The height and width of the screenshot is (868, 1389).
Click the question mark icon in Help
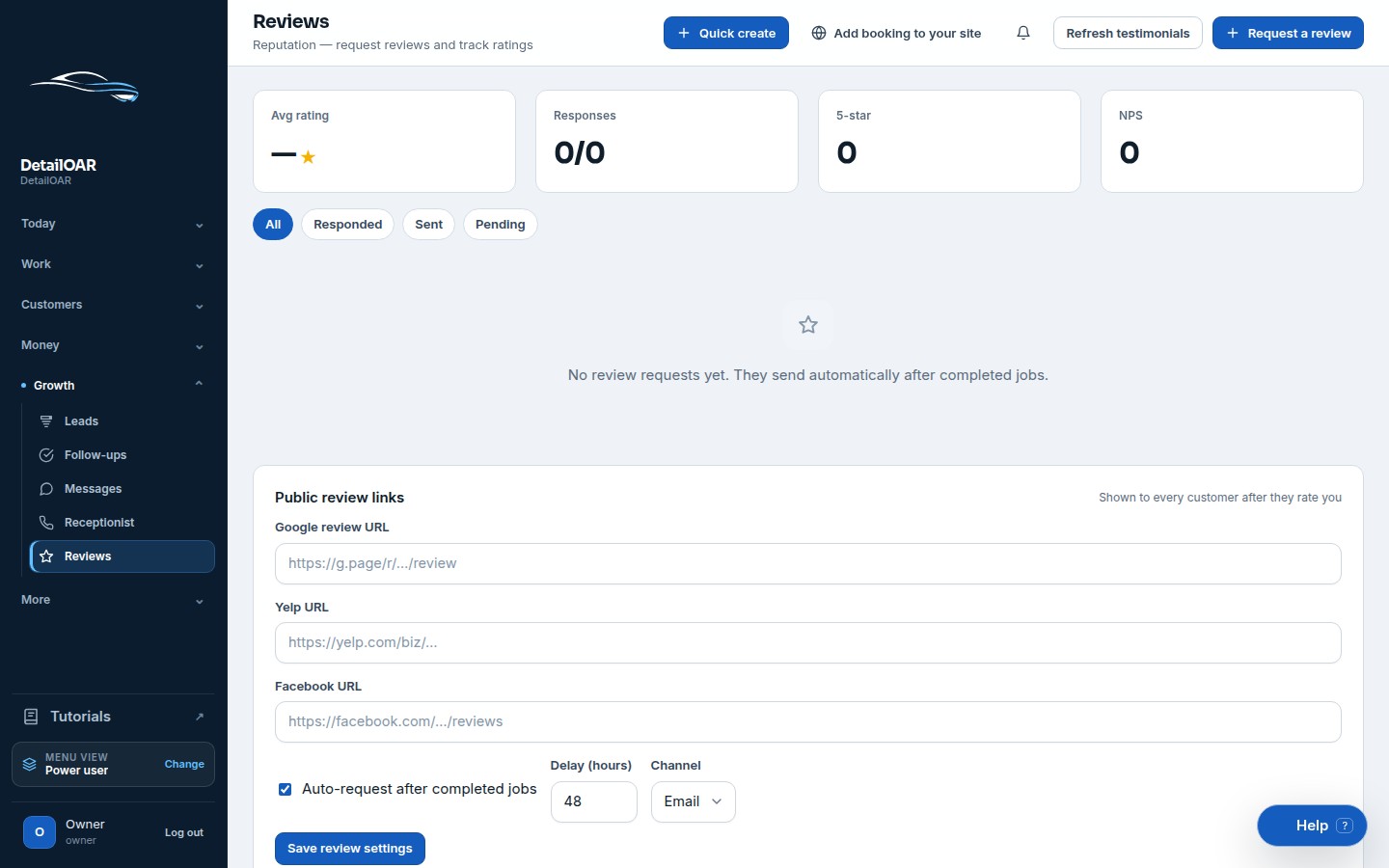(x=1345, y=826)
